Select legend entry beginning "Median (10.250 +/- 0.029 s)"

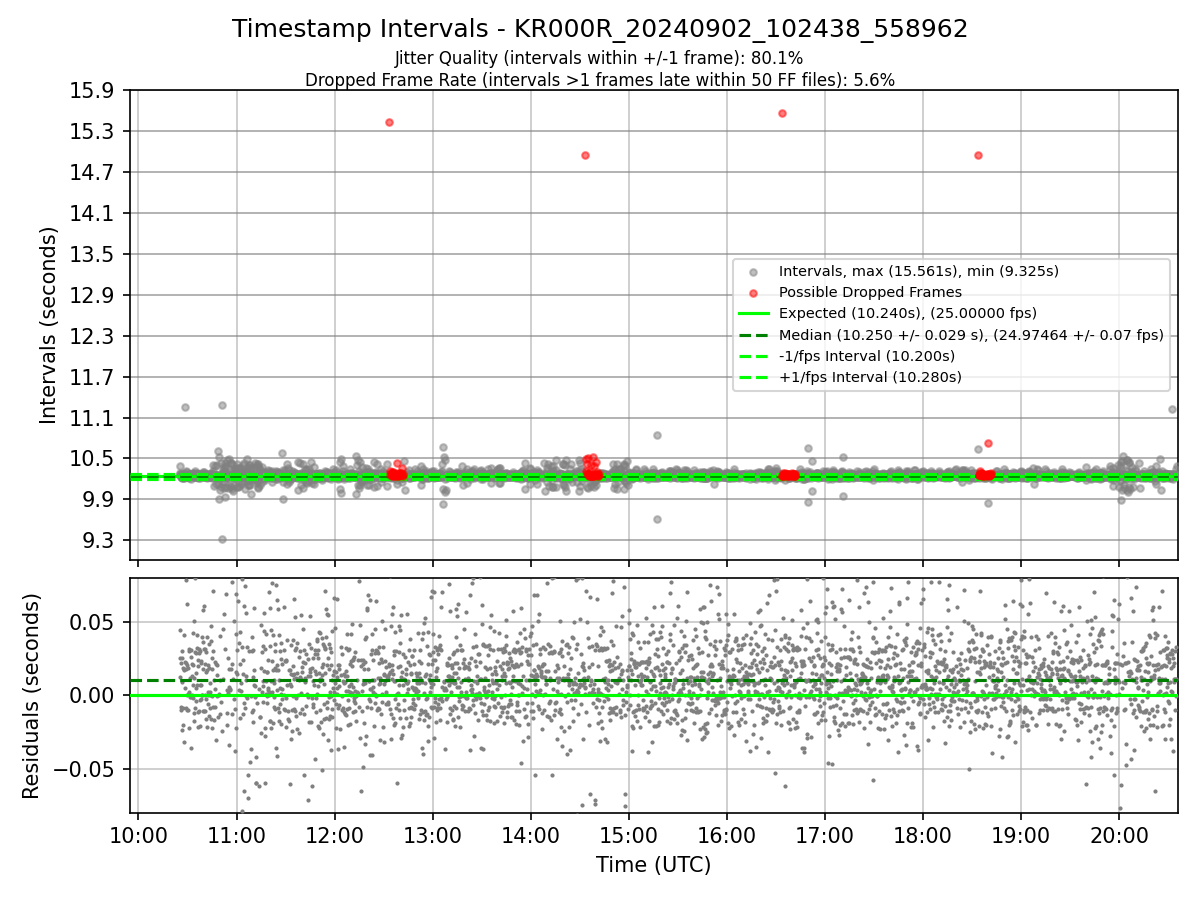coord(971,335)
